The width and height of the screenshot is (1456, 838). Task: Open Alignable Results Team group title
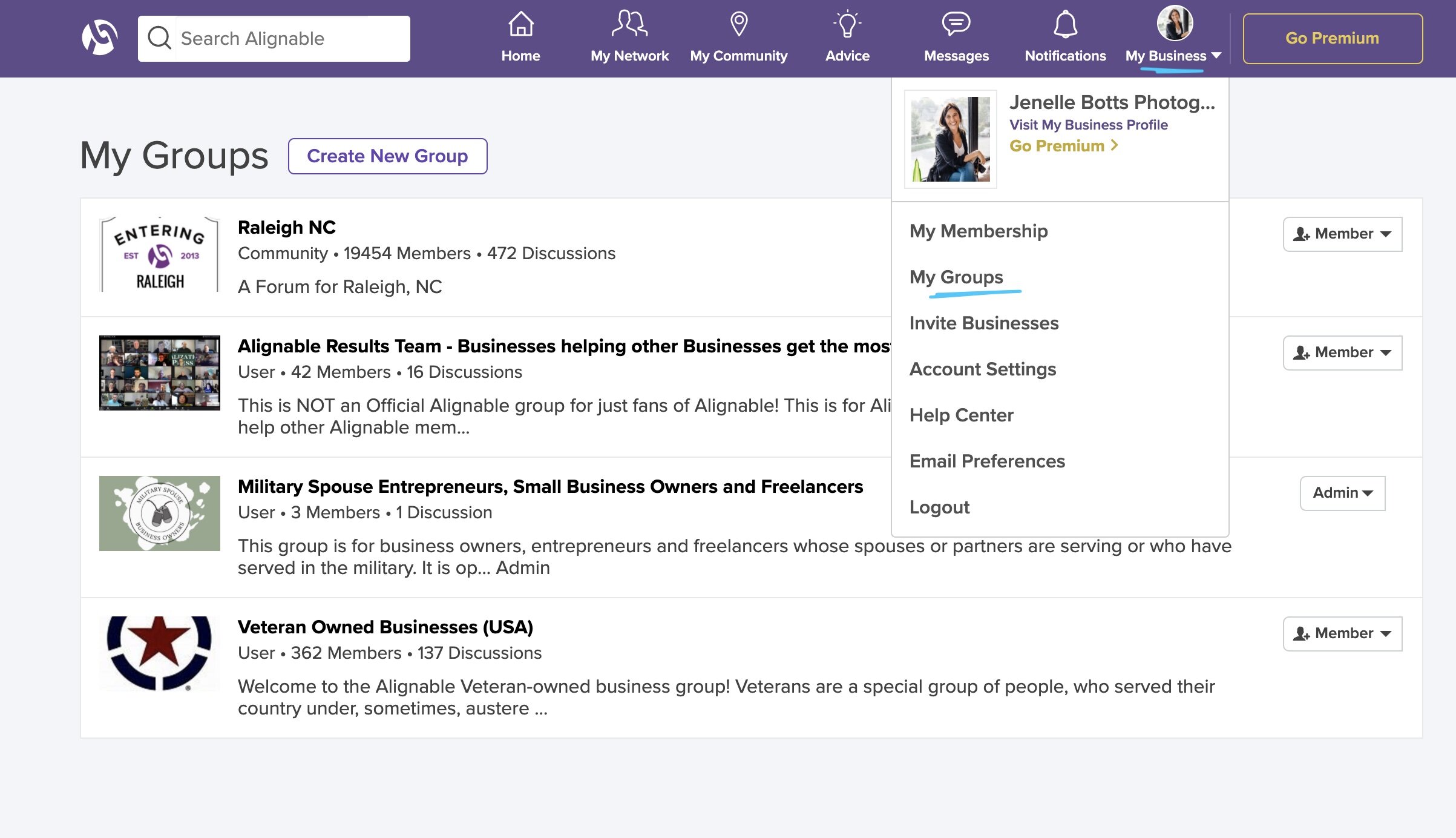563,346
